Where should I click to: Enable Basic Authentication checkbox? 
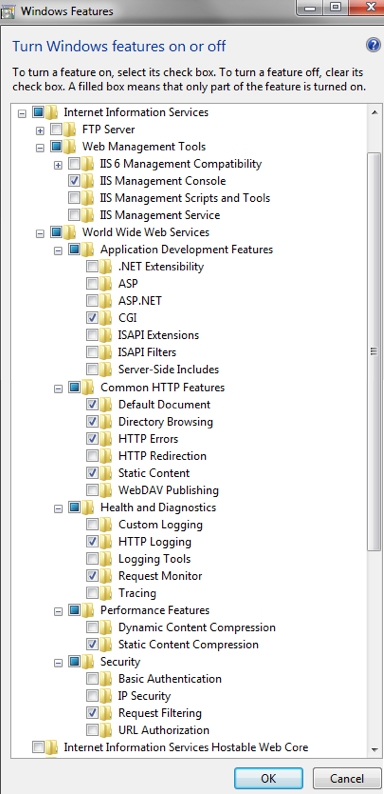point(93,679)
